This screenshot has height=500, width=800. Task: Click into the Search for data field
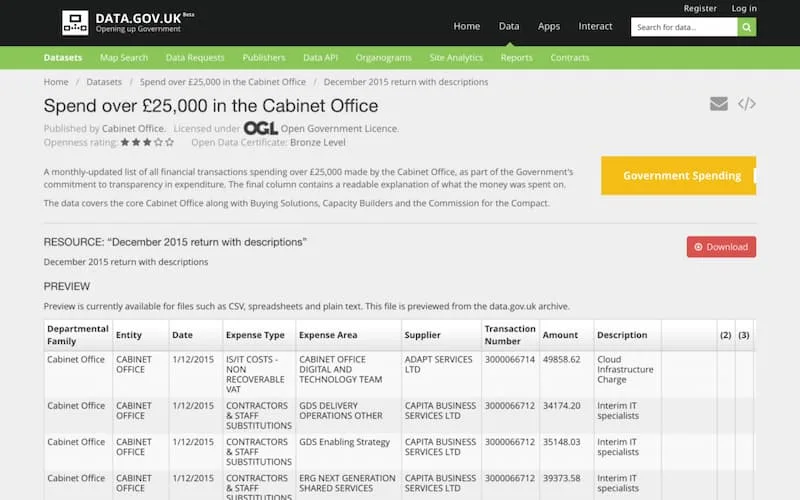(684, 27)
